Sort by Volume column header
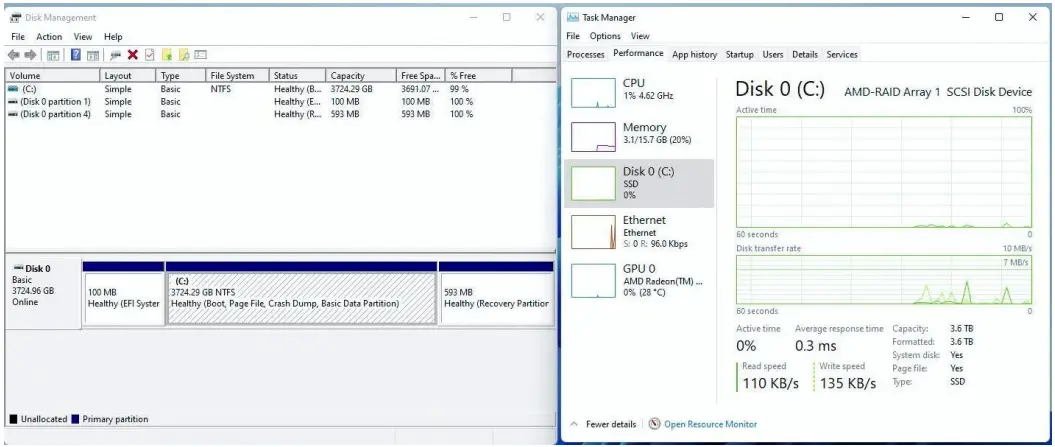Screen dimensions: 1055x447 52,75
